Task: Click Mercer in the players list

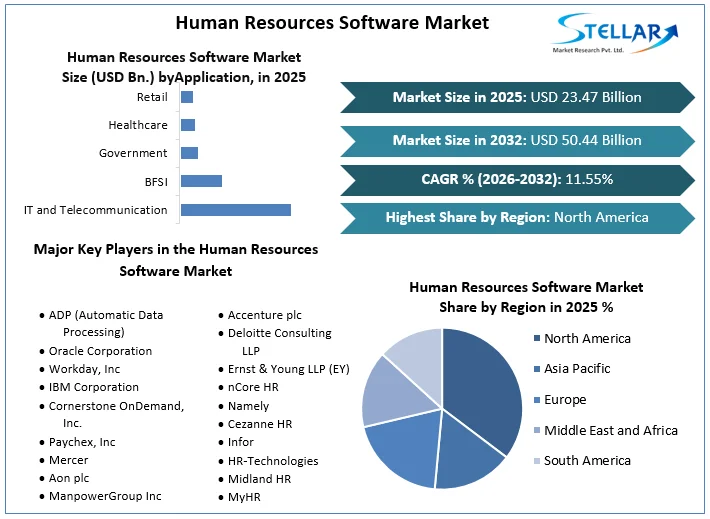Action: coord(65,460)
